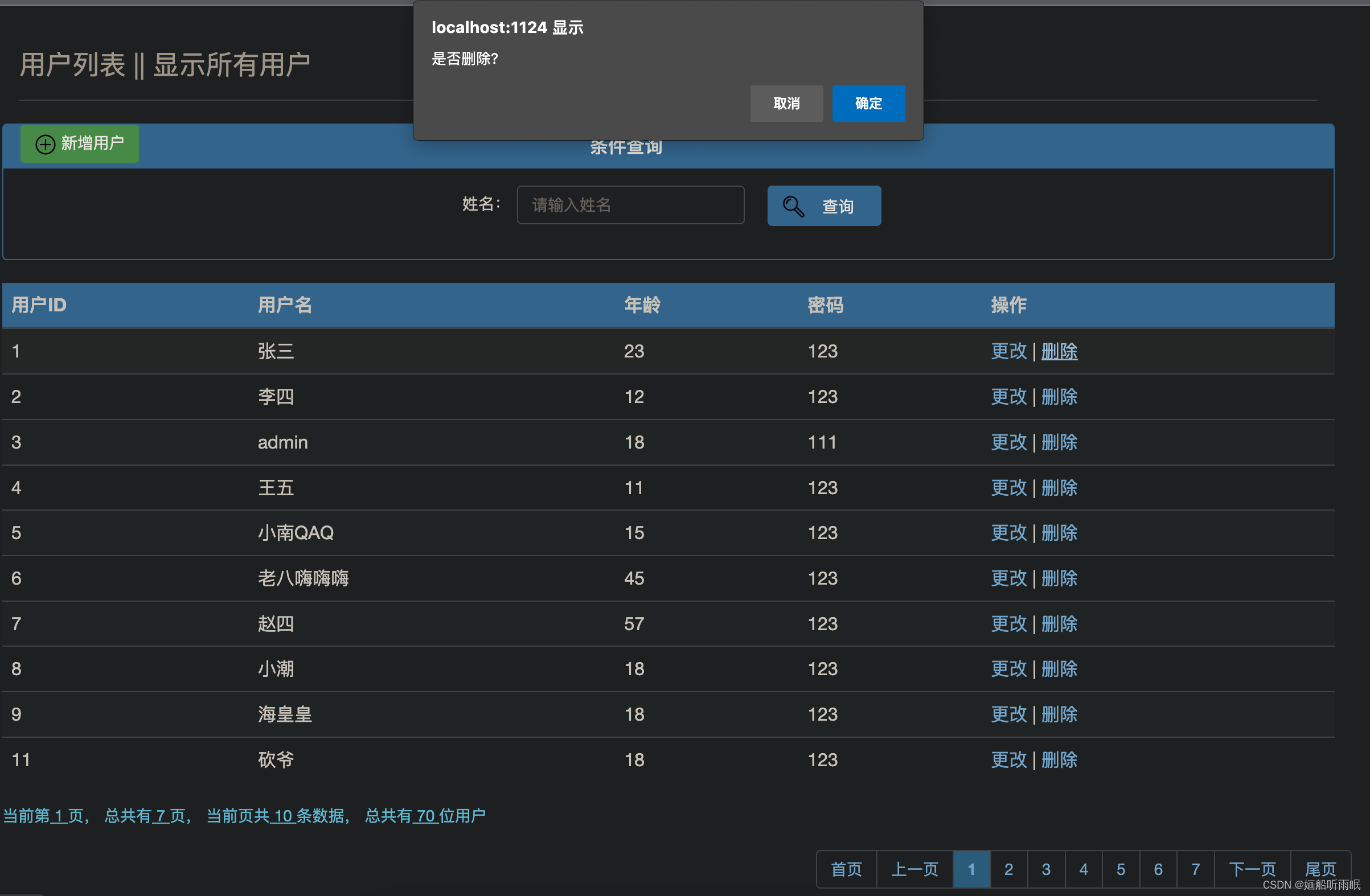This screenshot has height=896, width=1370.
Task: Click 更改 link for user 小南QAQ
Action: click(x=1008, y=532)
